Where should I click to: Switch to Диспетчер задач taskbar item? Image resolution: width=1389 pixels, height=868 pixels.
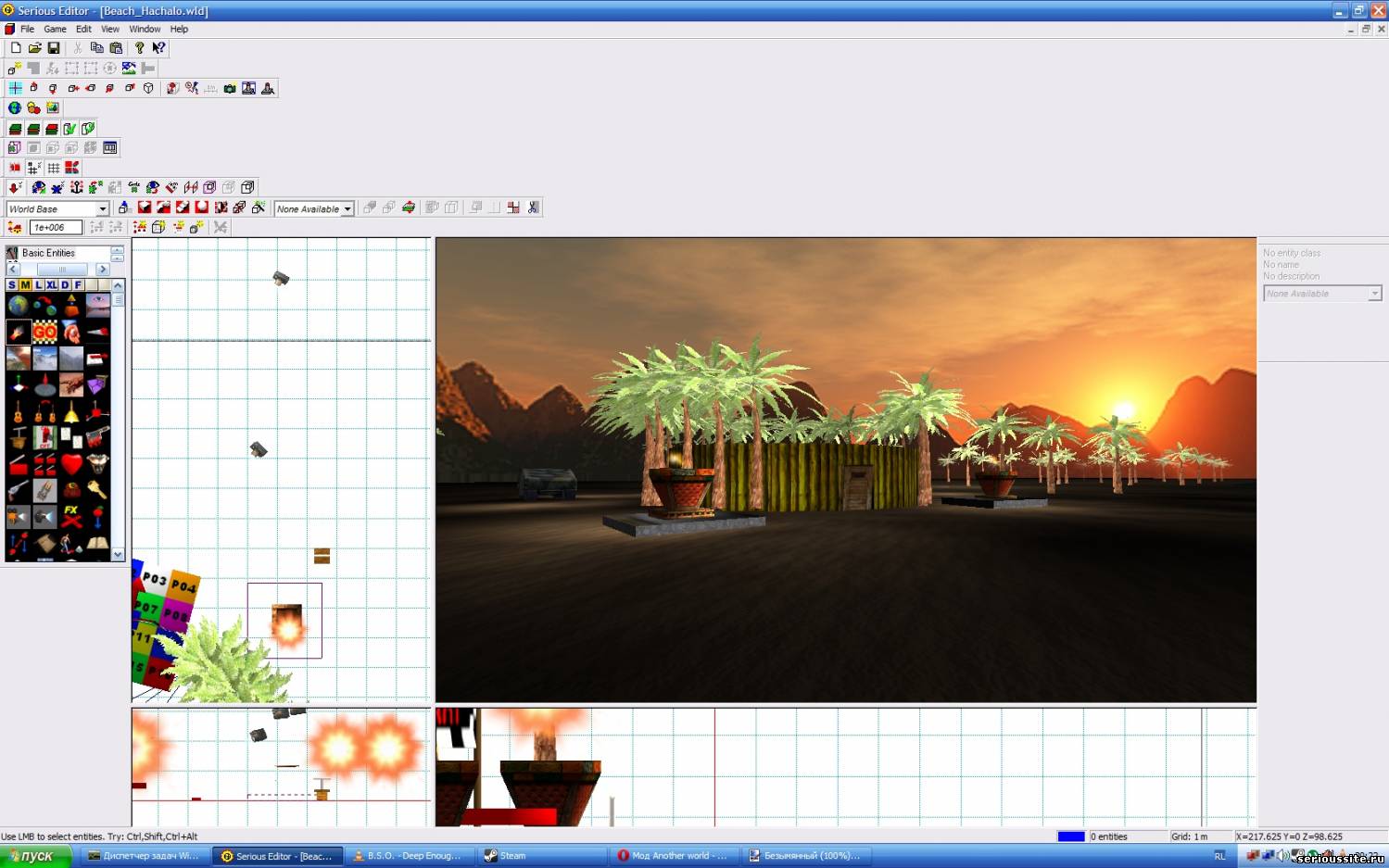(x=146, y=856)
